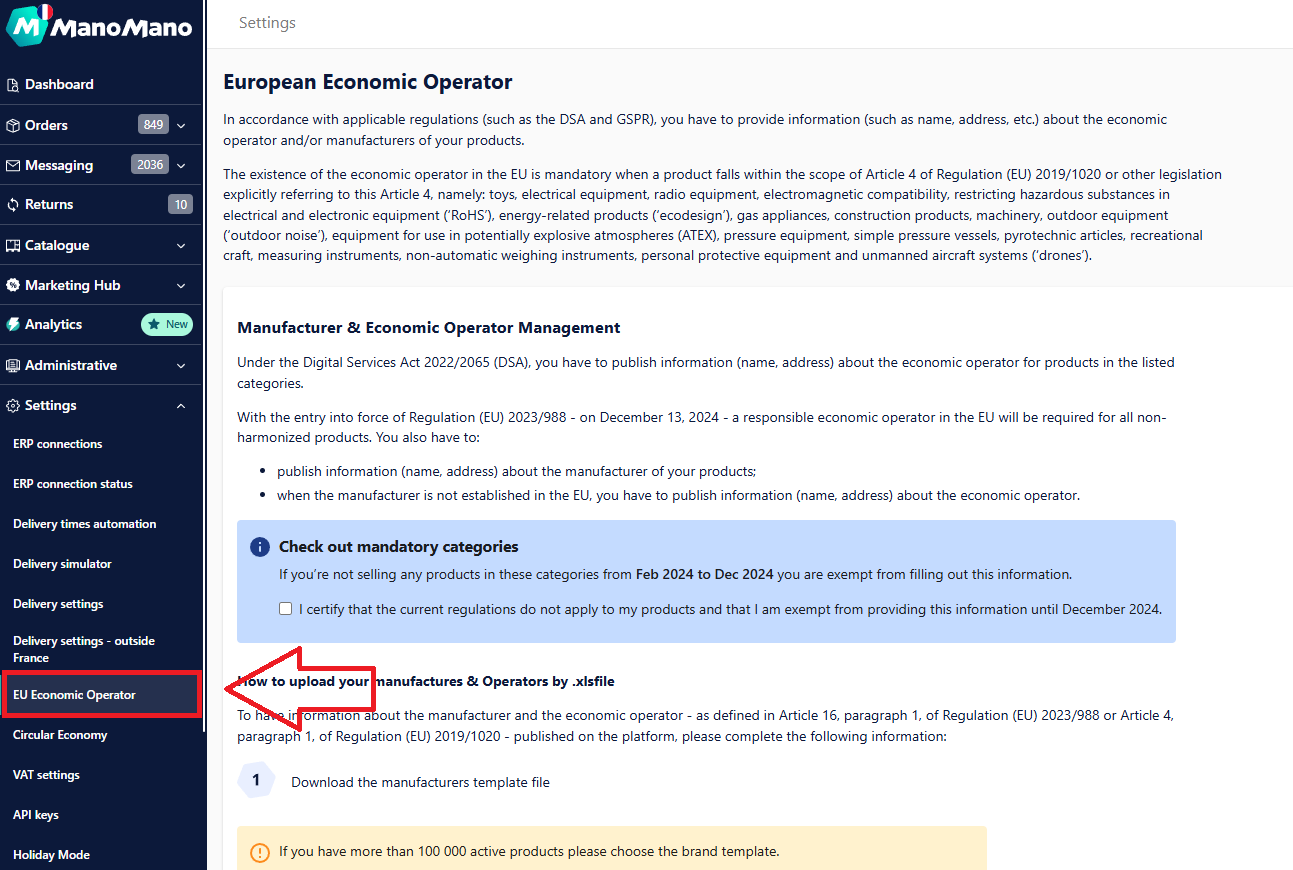
Task: Click the Returns count badge showing 10
Action: tap(180, 205)
